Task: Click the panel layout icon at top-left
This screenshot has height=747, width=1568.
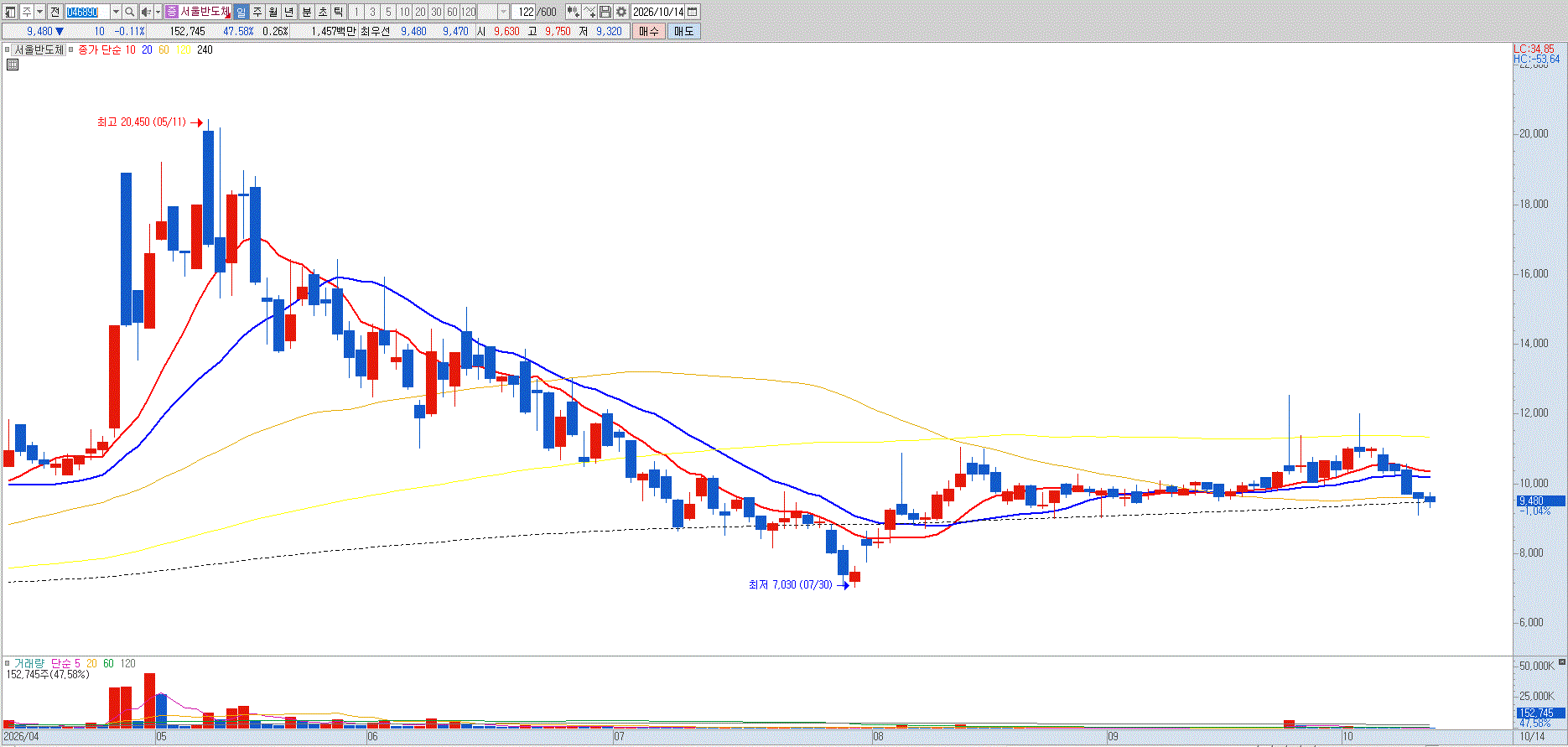Action: point(10,12)
